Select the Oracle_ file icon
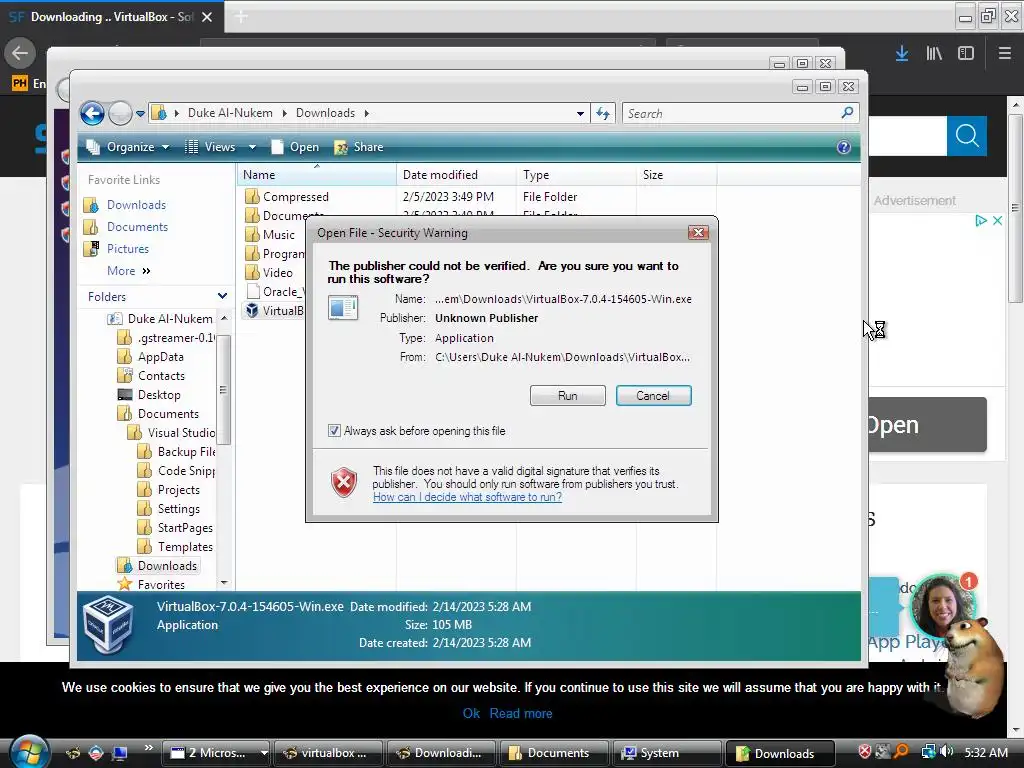 point(253,291)
